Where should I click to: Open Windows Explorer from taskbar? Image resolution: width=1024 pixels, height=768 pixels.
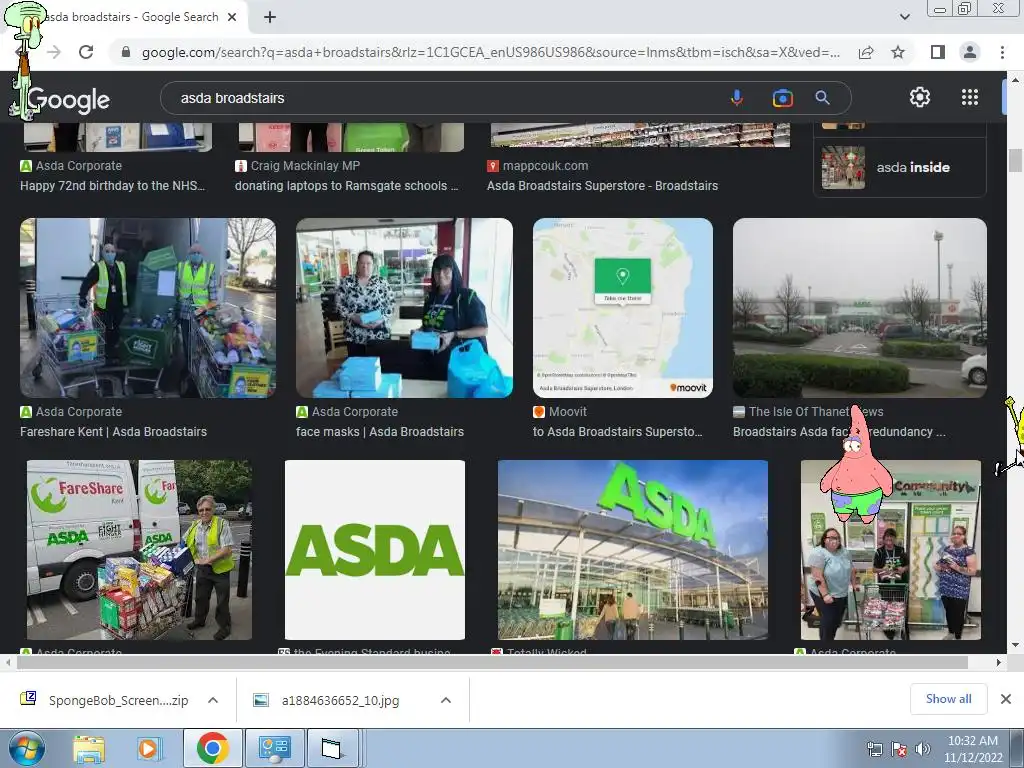89,748
